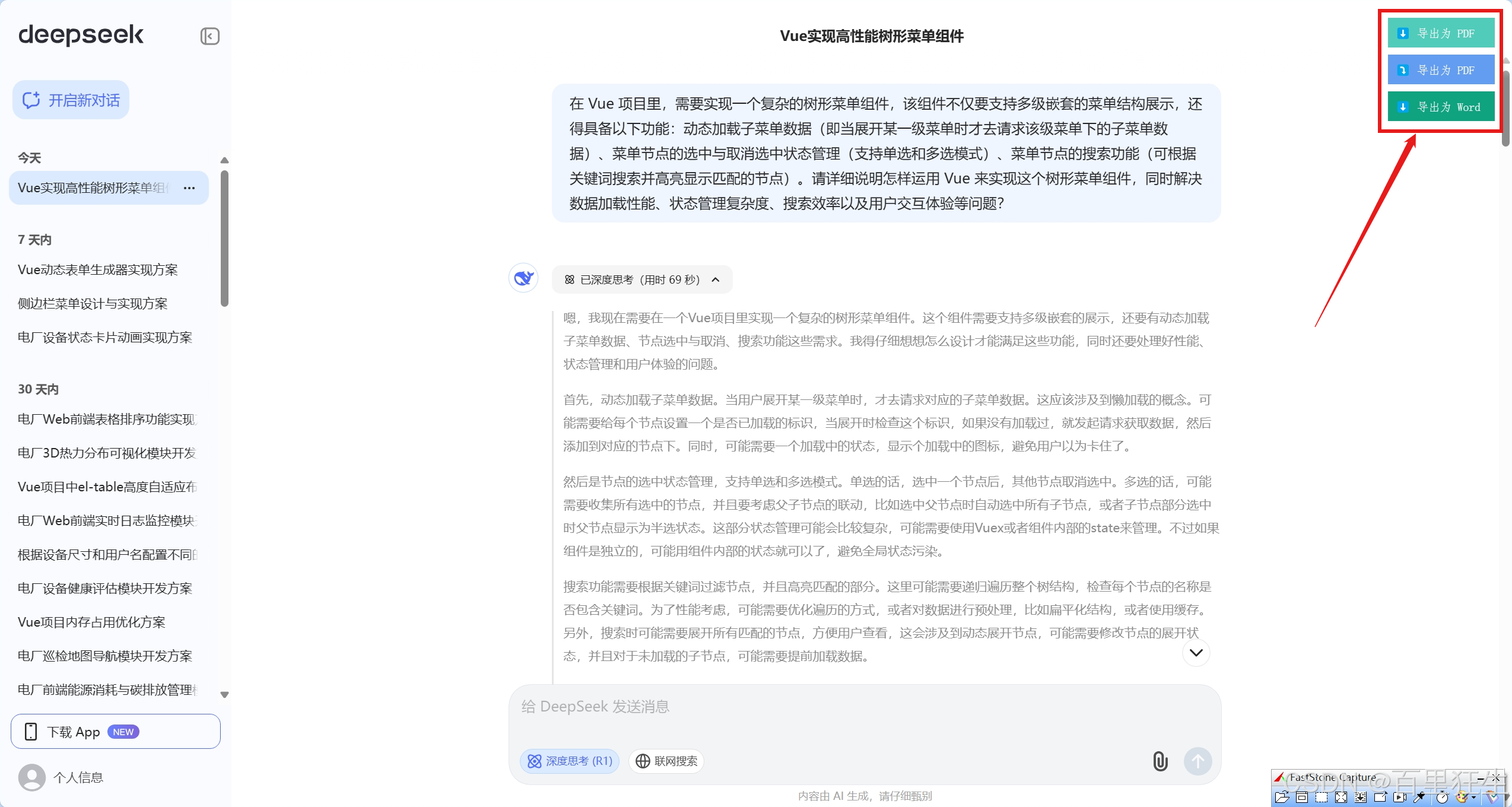Screen dimensions: 1512x807
Task: Click the send message arrow button
Action: (x=1197, y=761)
